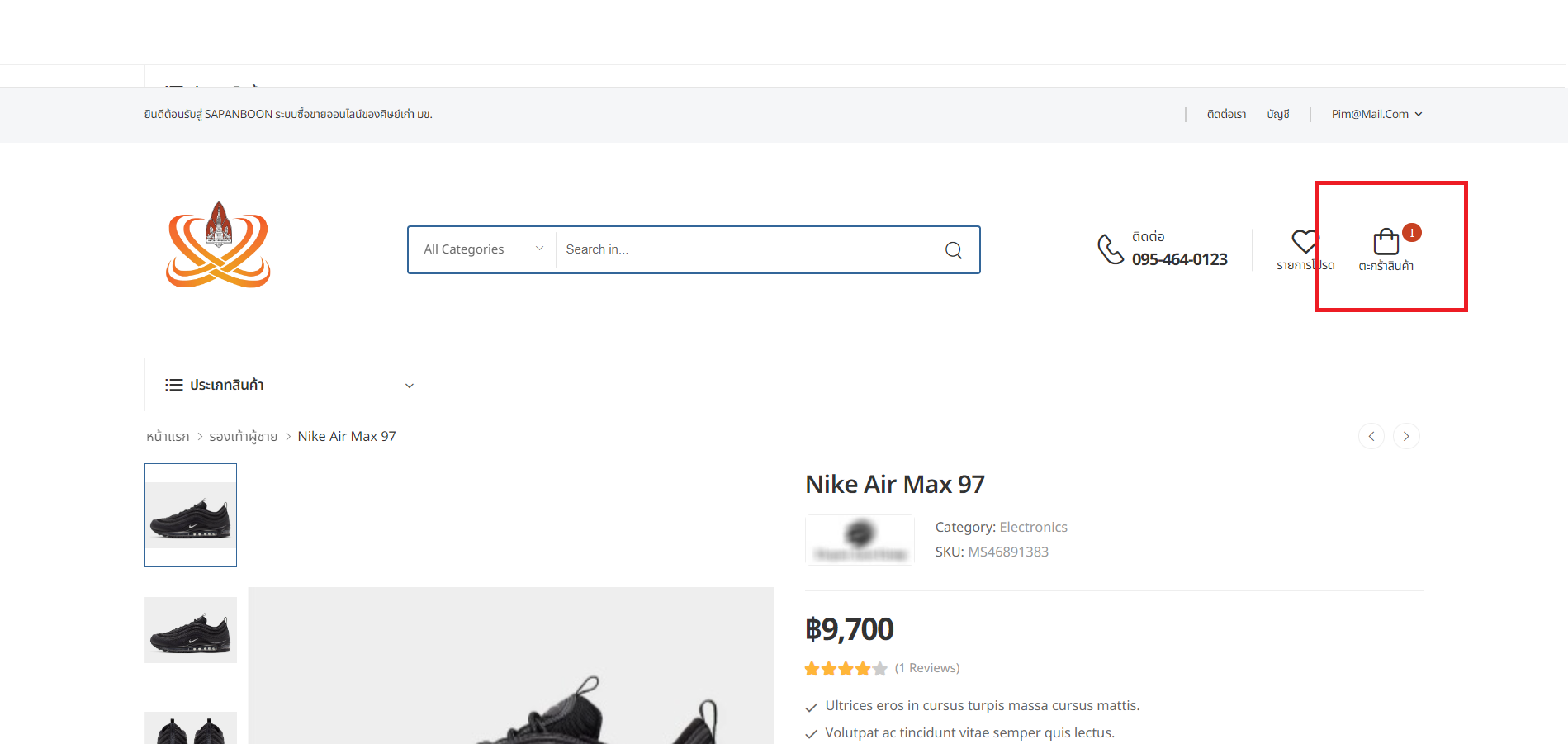Go to previous product arrow

[1371, 436]
